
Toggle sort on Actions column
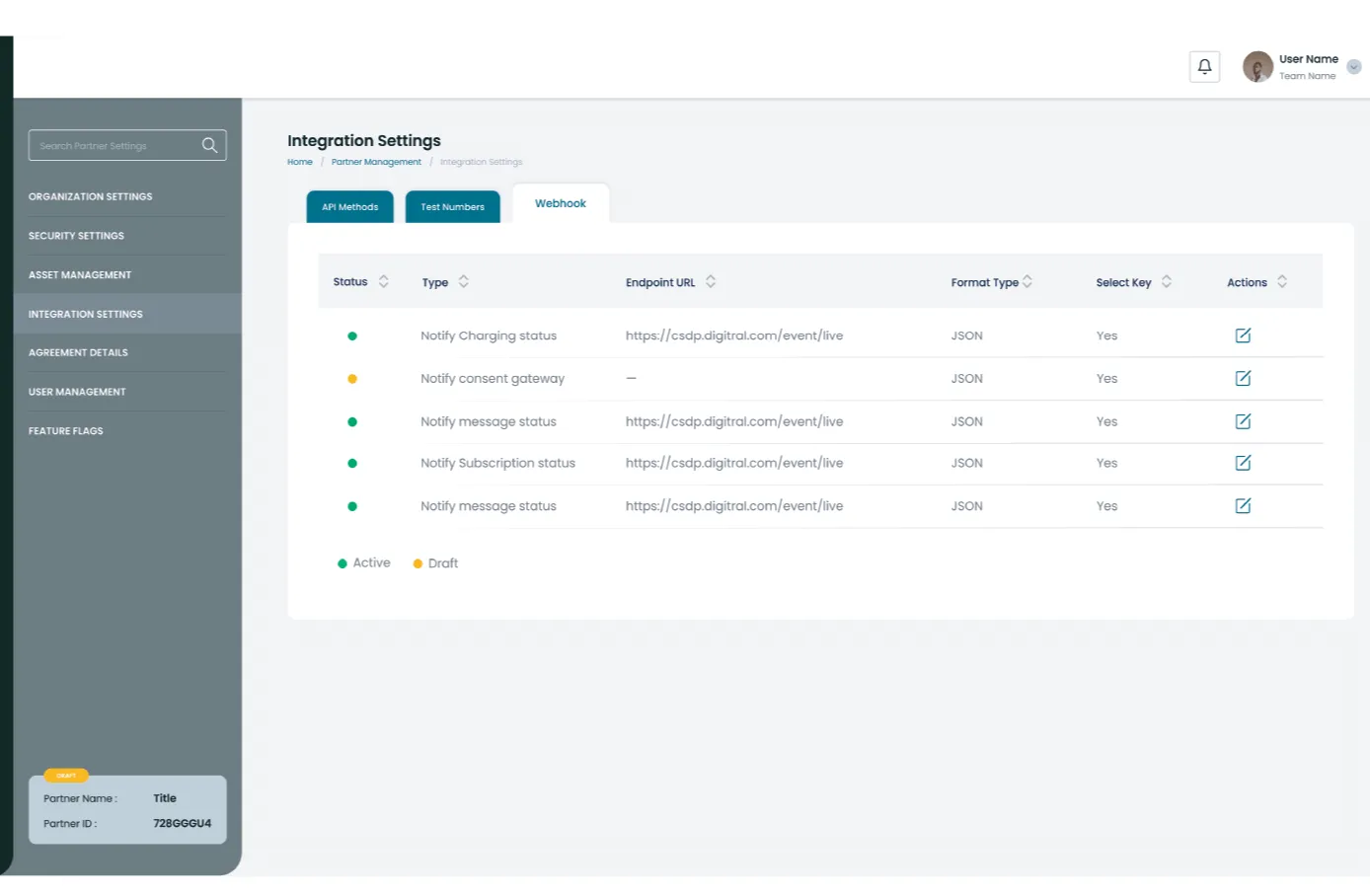point(1282,282)
